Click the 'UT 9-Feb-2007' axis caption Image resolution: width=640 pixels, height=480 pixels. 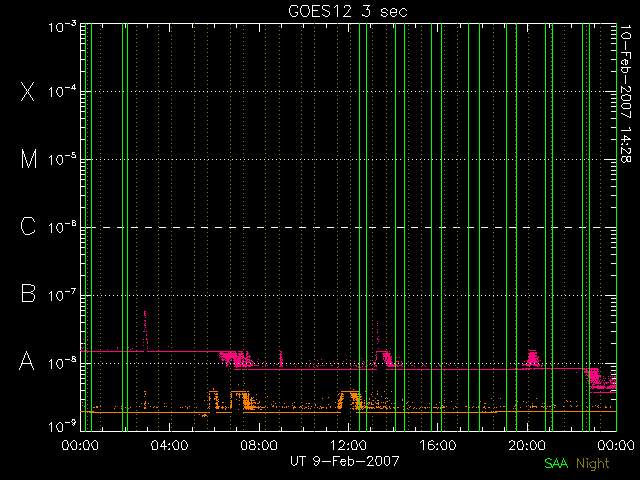pyautogui.click(x=344, y=461)
